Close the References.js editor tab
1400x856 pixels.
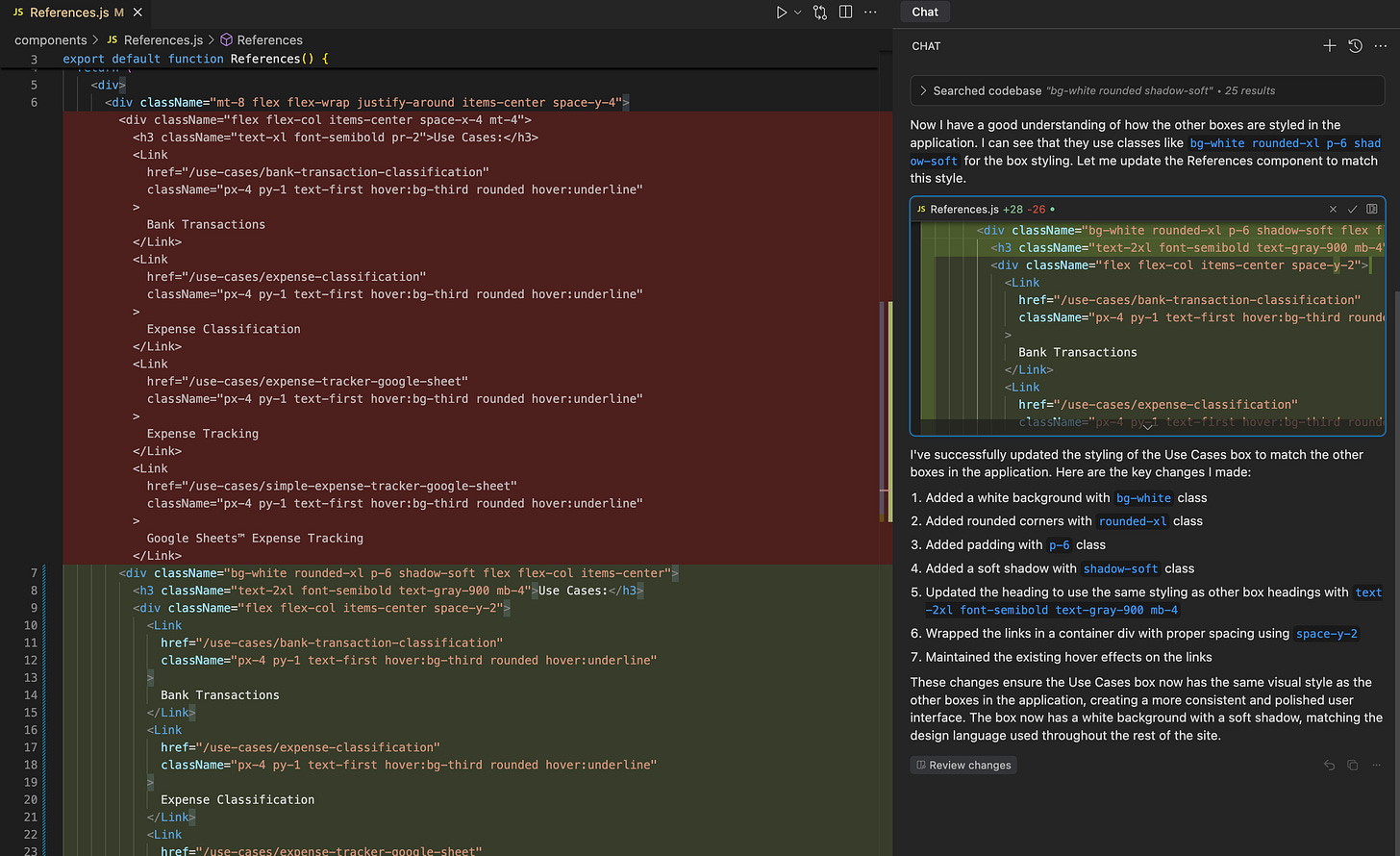(x=137, y=13)
